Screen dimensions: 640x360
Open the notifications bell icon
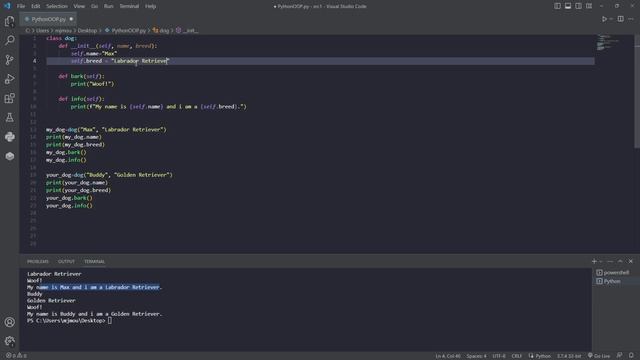[x=631, y=356]
